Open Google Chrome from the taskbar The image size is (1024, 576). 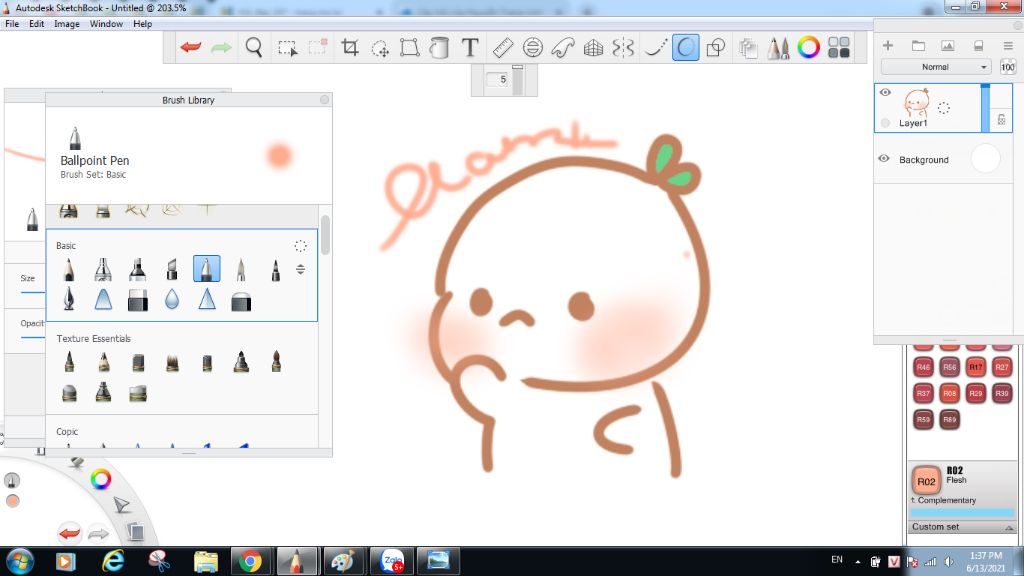pyautogui.click(x=250, y=561)
